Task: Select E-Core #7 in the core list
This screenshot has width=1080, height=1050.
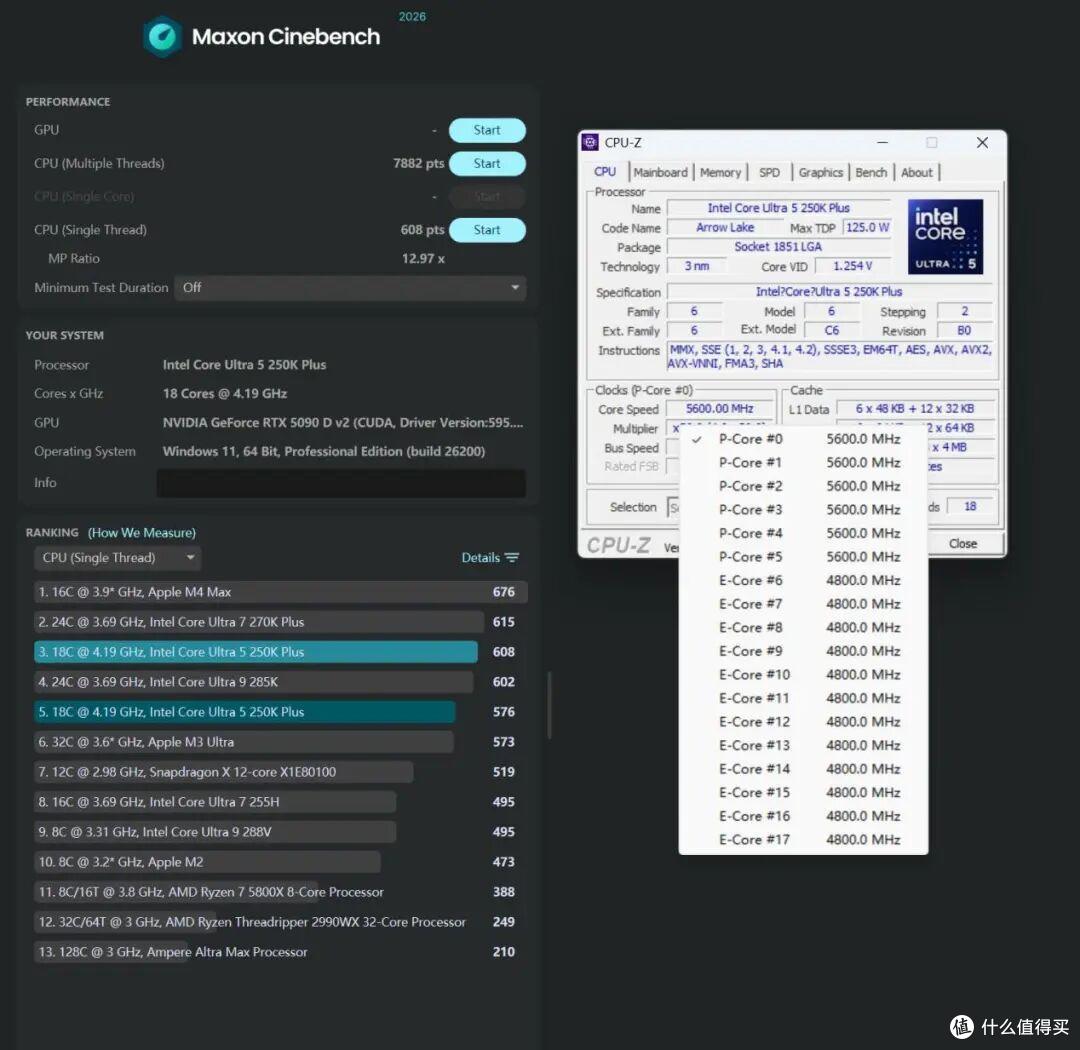Action: tap(803, 604)
